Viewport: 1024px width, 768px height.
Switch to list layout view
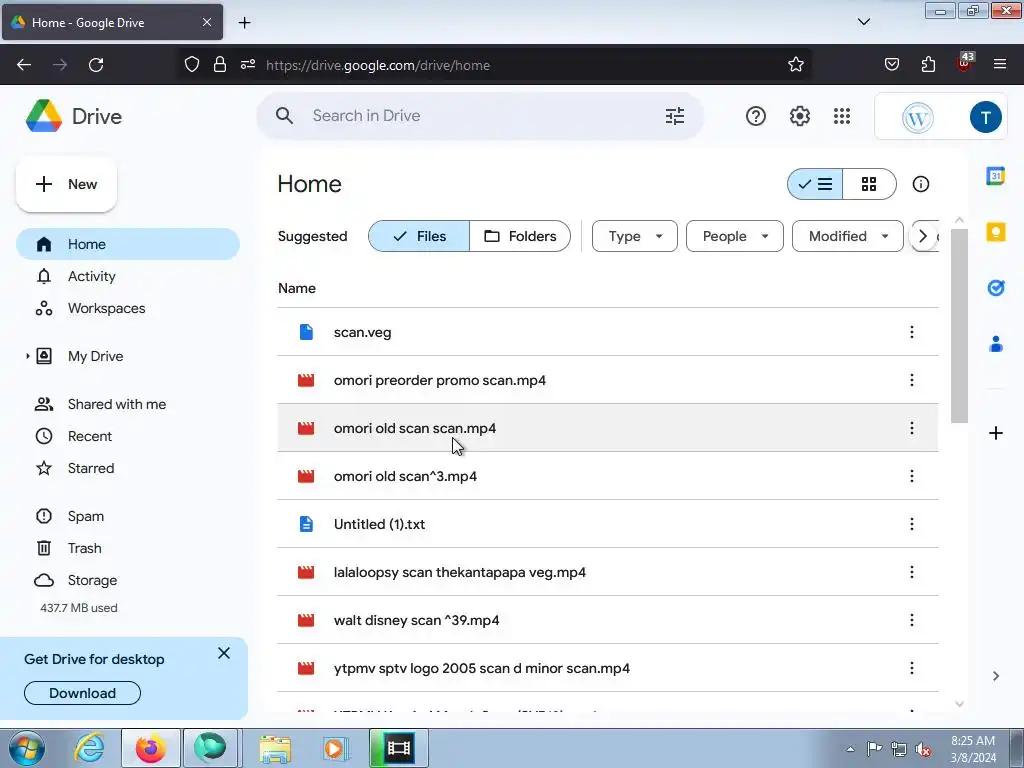coord(815,184)
